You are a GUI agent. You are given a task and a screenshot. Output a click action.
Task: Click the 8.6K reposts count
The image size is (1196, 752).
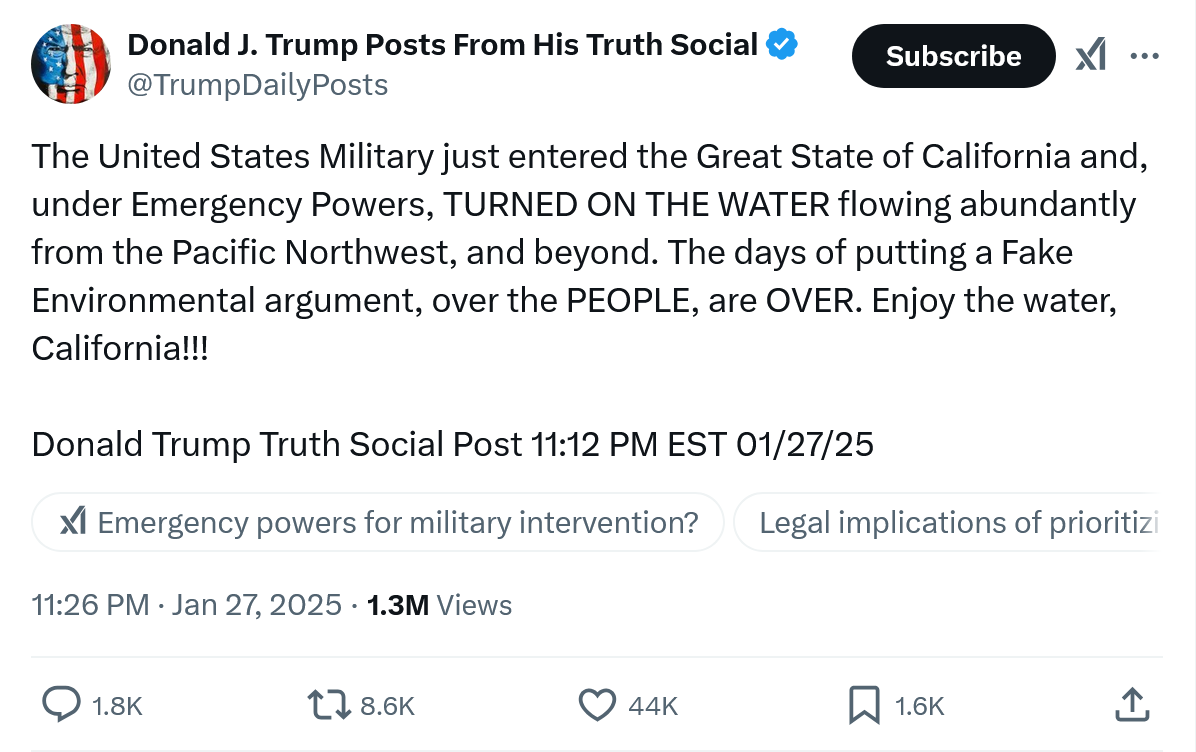[387, 706]
